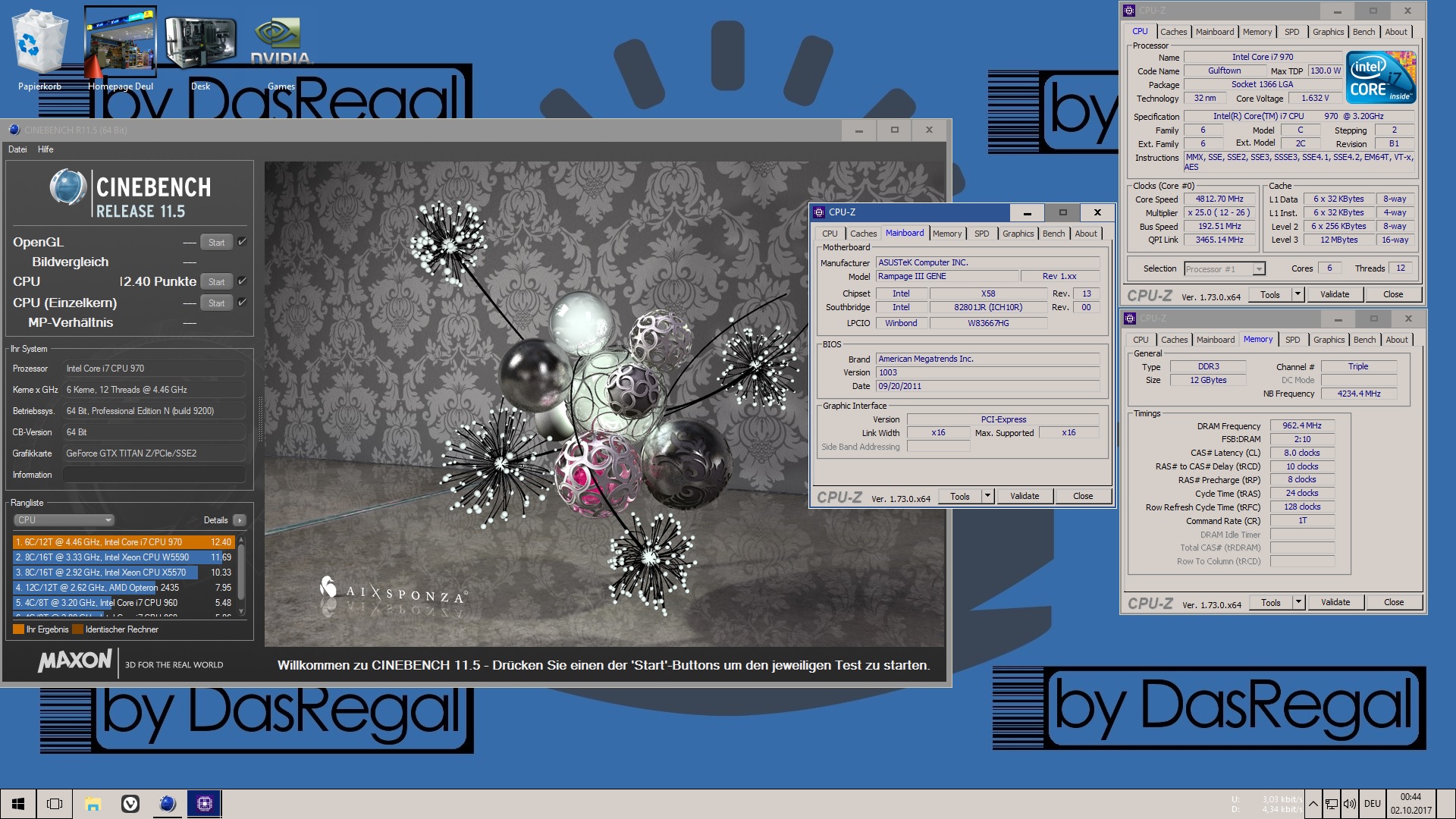Viewport: 1456px width, 819px height.
Task: Open Tools dropdown arrow in top CPU-Z window
Action: pyautogui.click(x=1298, y=294)
